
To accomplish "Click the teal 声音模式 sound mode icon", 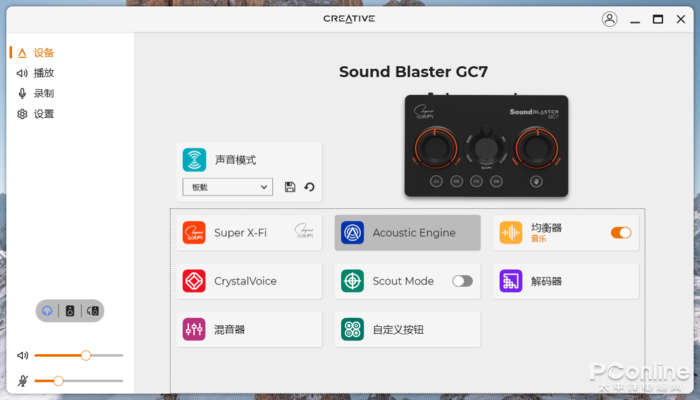I will click(194, 160).
